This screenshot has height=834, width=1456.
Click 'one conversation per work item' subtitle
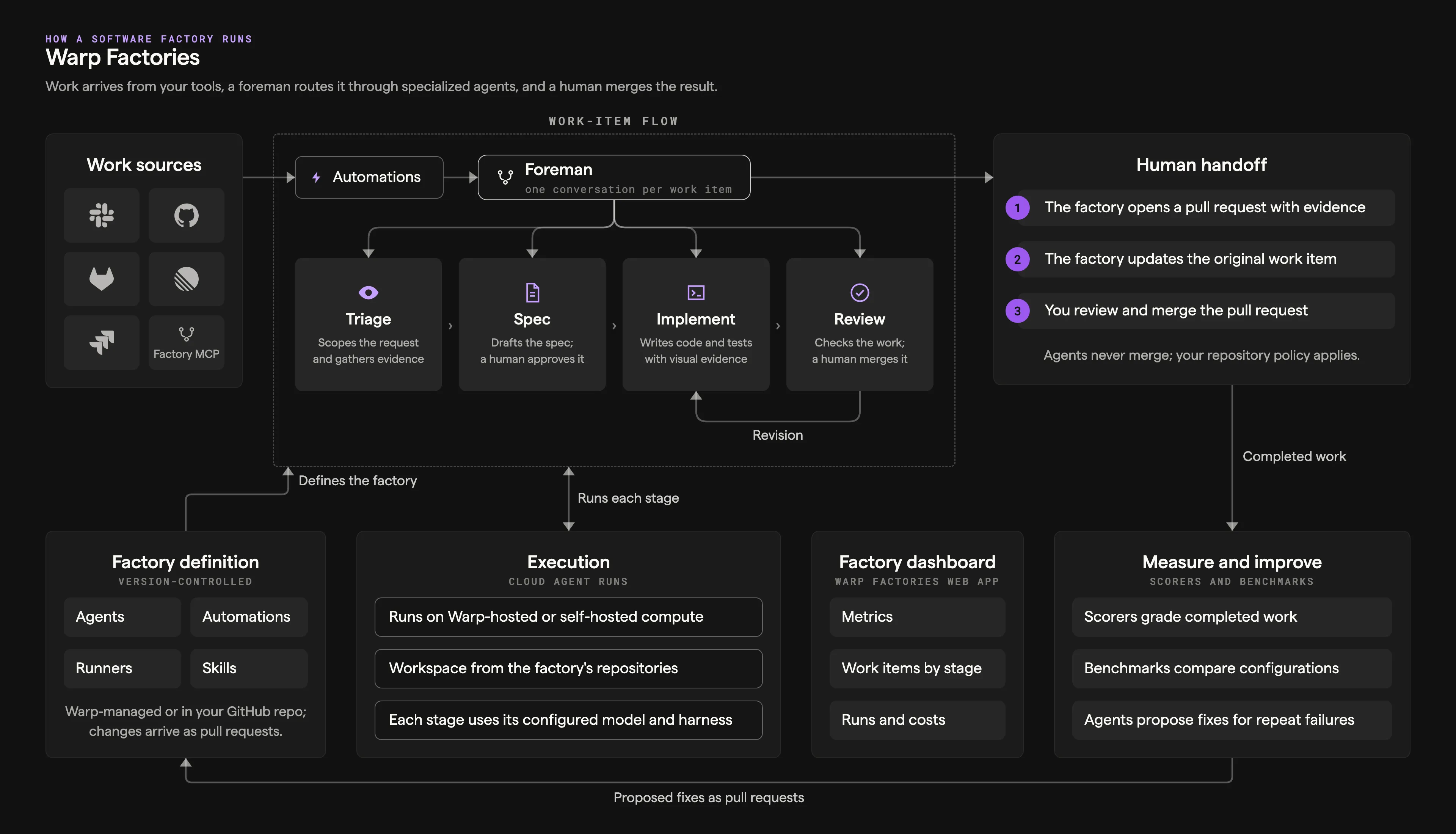[x=628, y=190]
